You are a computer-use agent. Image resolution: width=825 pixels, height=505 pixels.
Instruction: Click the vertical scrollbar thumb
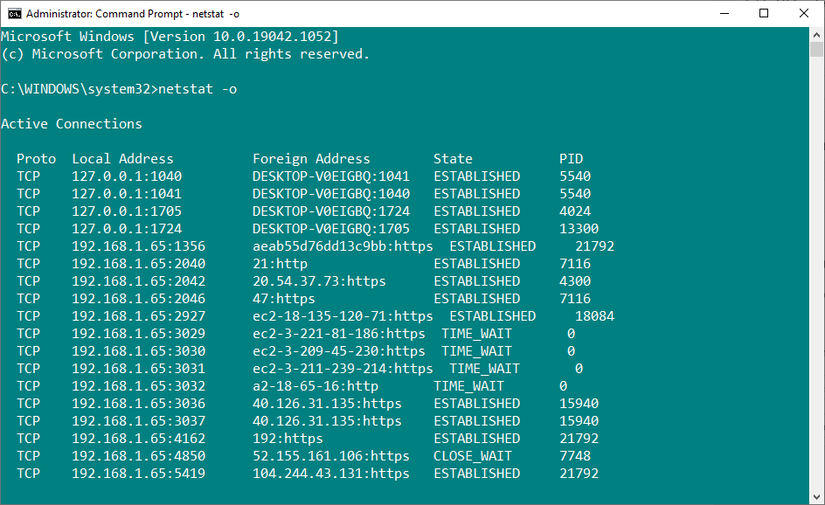817,49
